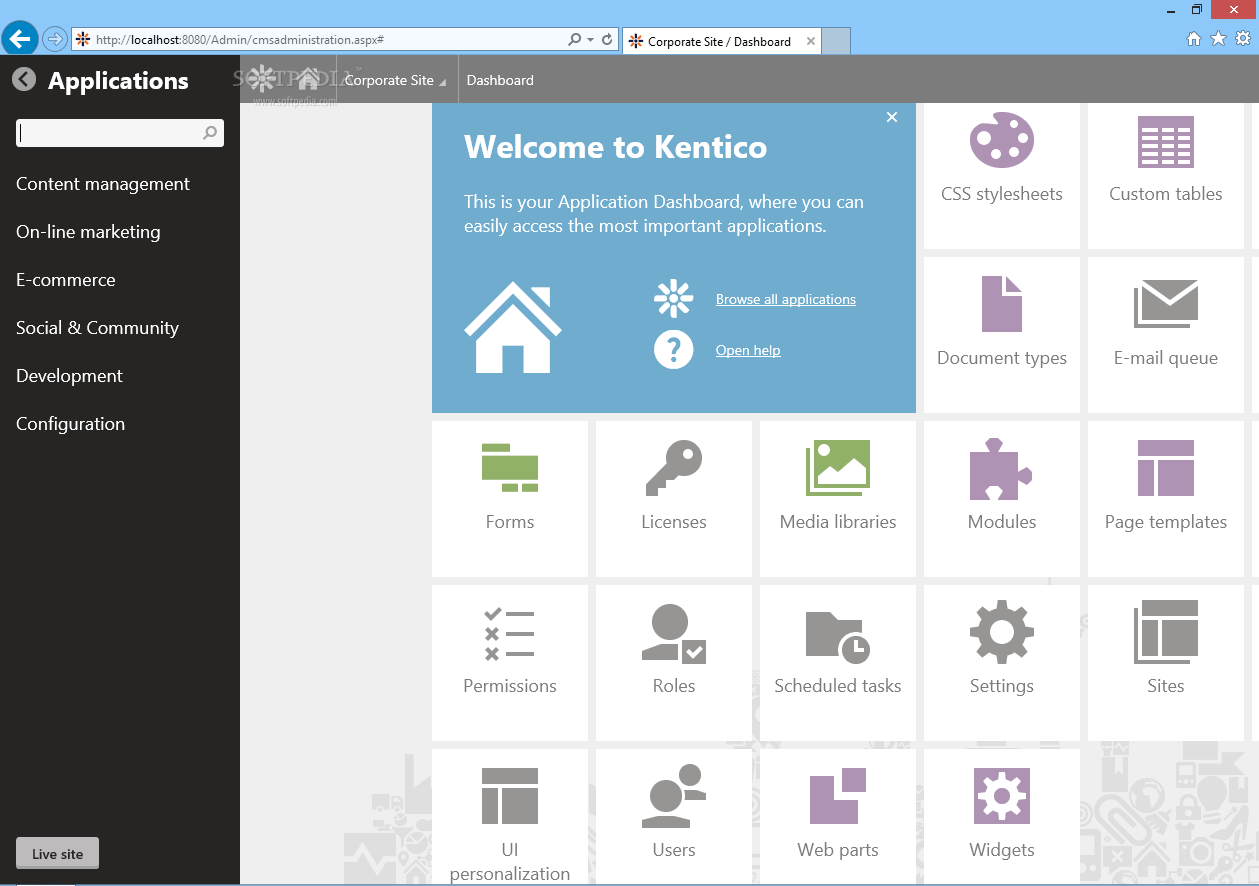Click the large house icon in welcome panel
Viewport: 1259px width, 886px height.
pos(513,327)
